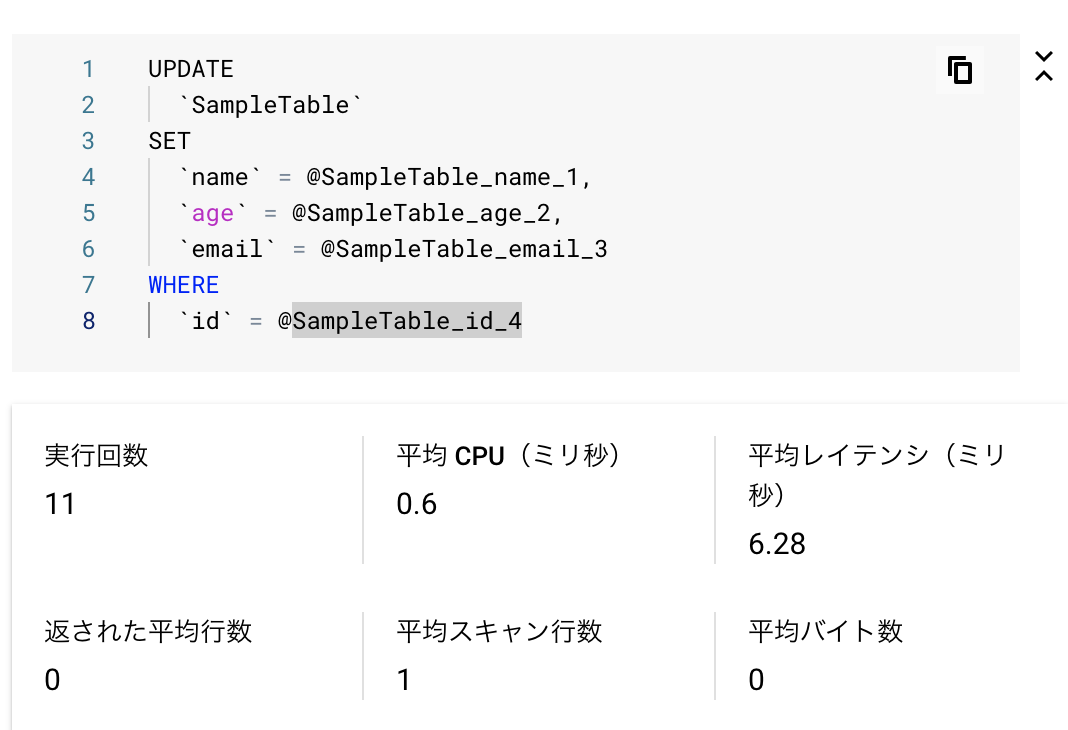The height and width of the screenshot is (730, 1068).
Task: Click the SET keyword on line 3
Action: pos(170,141)
